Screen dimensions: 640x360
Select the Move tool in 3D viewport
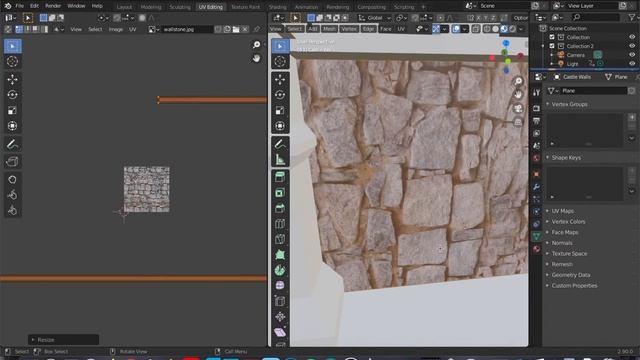tap(280, 79)
